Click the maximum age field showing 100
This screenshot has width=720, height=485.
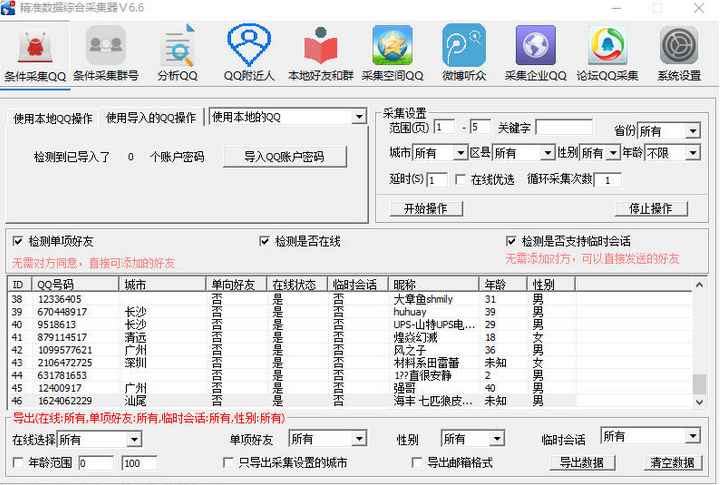click(x=140, y=463)
